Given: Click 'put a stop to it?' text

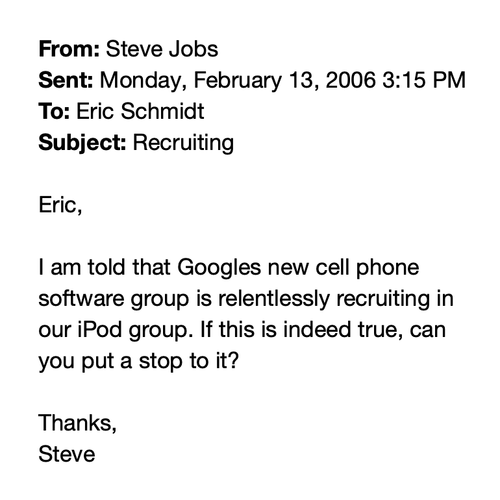Looking at the screenshot, I should 160,361.
